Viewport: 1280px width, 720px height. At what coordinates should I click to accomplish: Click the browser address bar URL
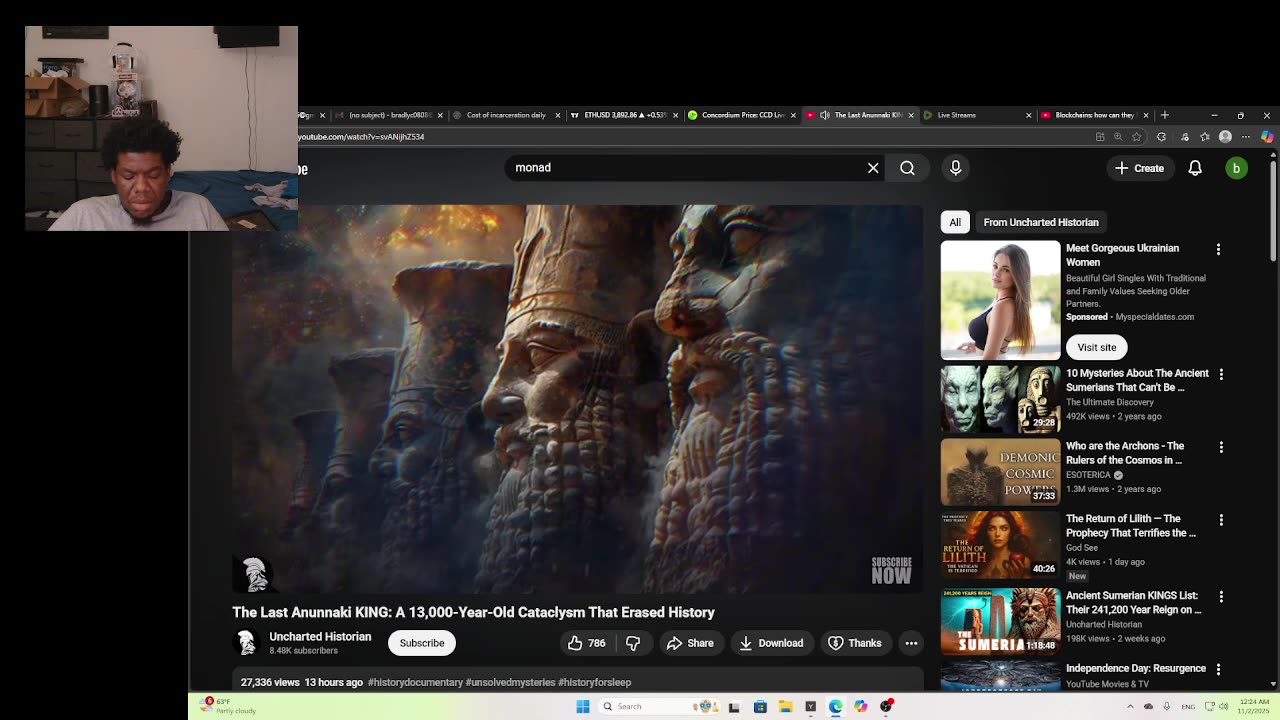(361, 137)
